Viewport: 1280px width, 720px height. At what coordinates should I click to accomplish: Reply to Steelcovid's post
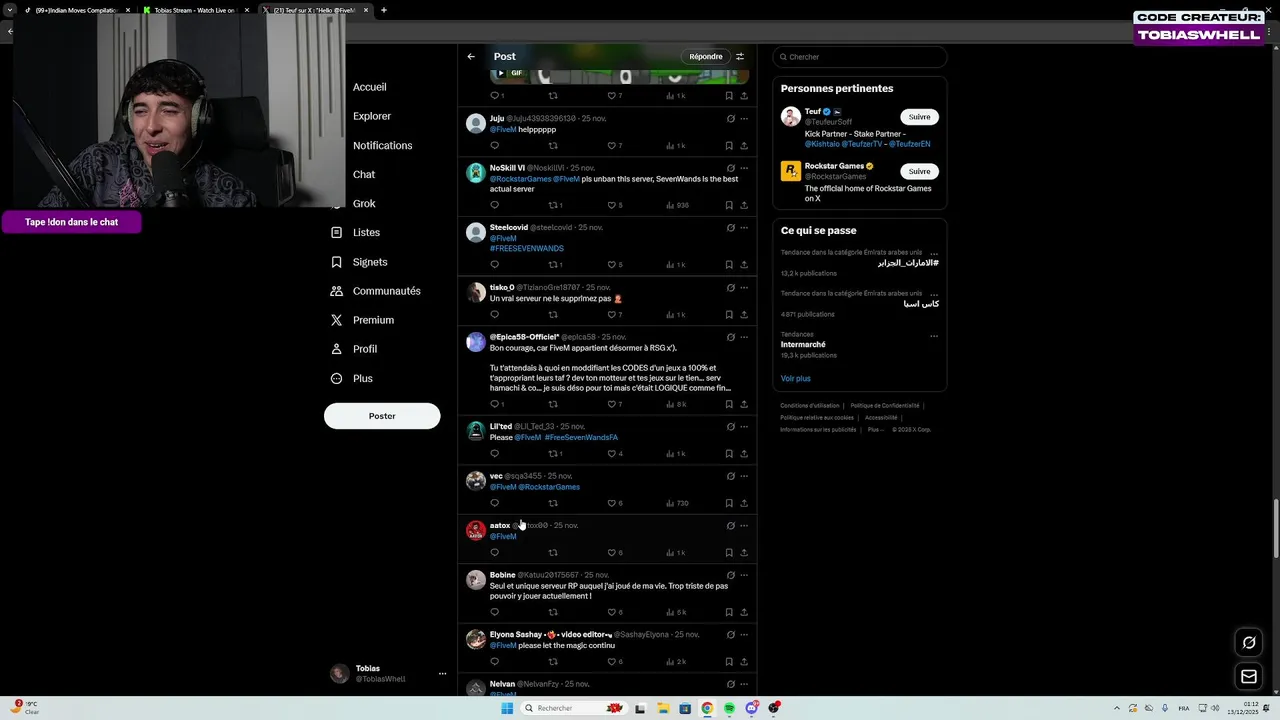tap(494, 265)
